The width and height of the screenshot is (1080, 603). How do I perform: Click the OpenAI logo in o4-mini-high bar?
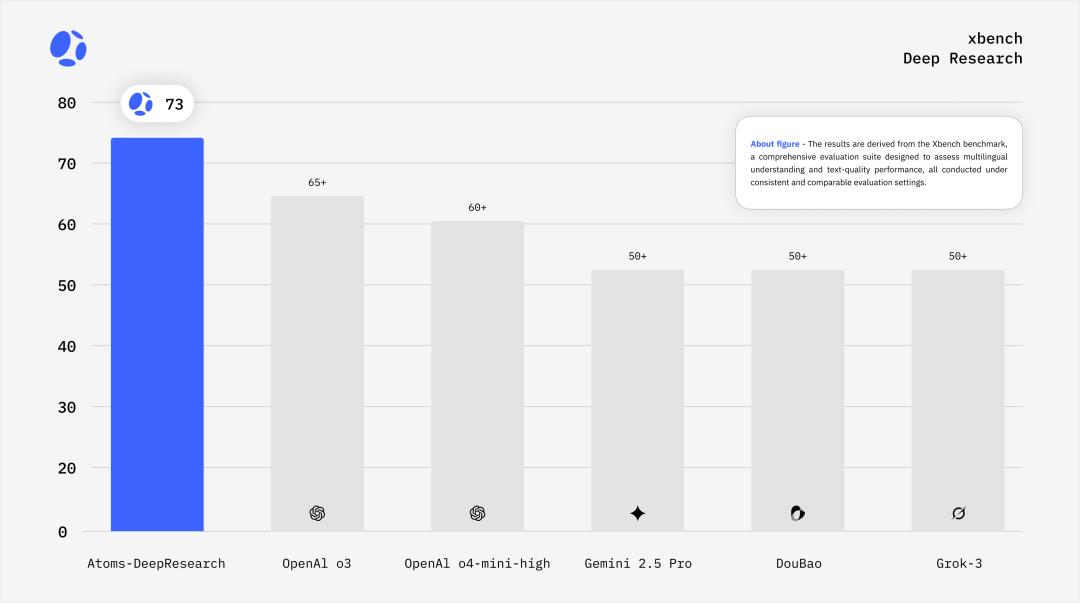477,513
